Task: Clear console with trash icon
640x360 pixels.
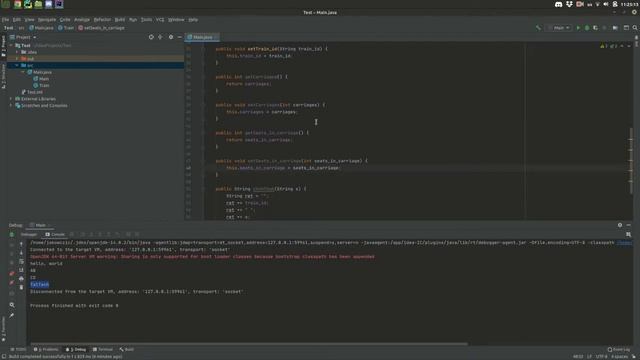Action: pyautogui.click(x=21, y=287)
